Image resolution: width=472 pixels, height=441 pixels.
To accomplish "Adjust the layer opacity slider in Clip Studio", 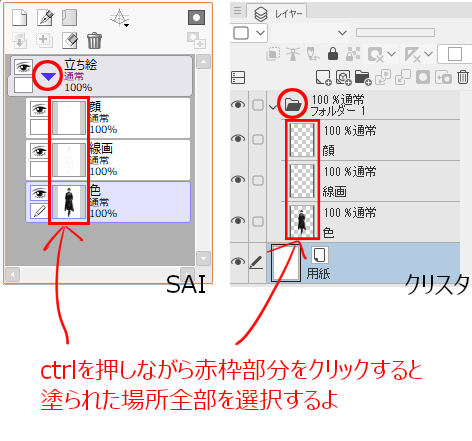I will 395,32.
